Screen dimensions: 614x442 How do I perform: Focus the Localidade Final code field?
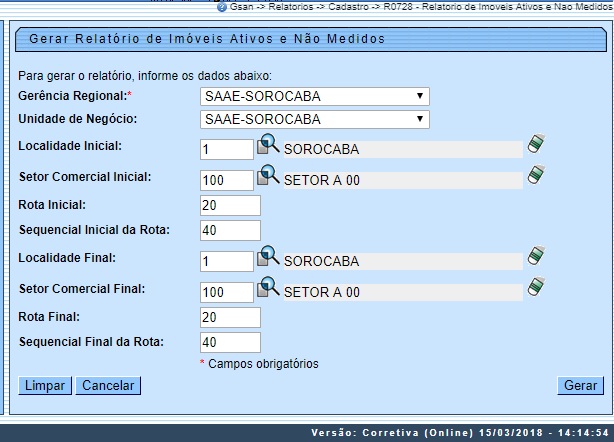(227, 261)
